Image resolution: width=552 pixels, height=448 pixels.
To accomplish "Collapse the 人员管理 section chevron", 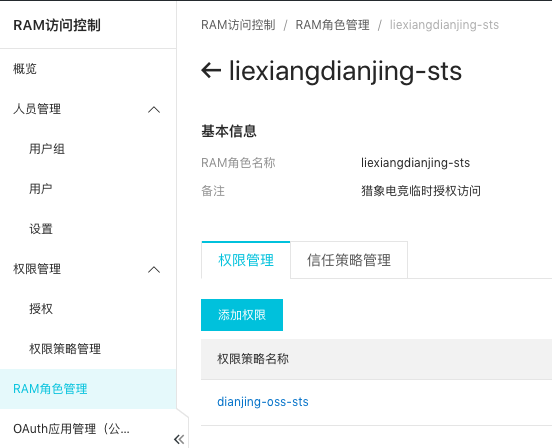I will coord(154,110).
